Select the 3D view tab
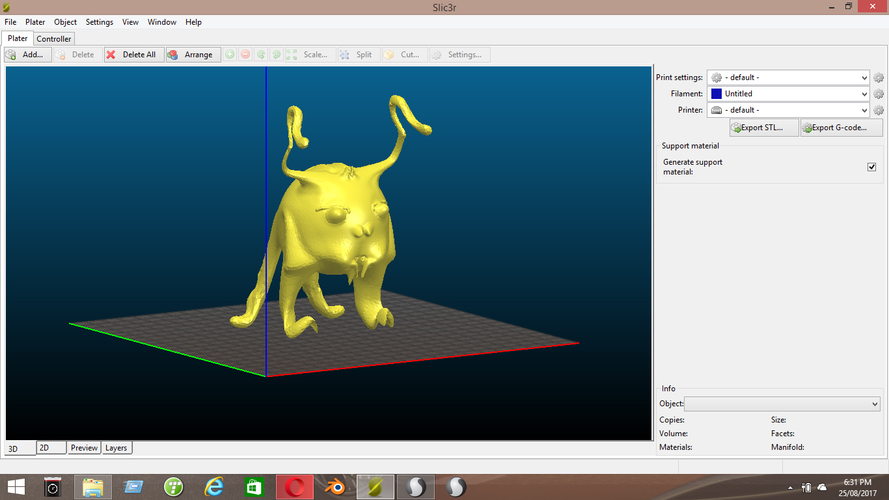The image size is (889, 500). tap(20, 448)
